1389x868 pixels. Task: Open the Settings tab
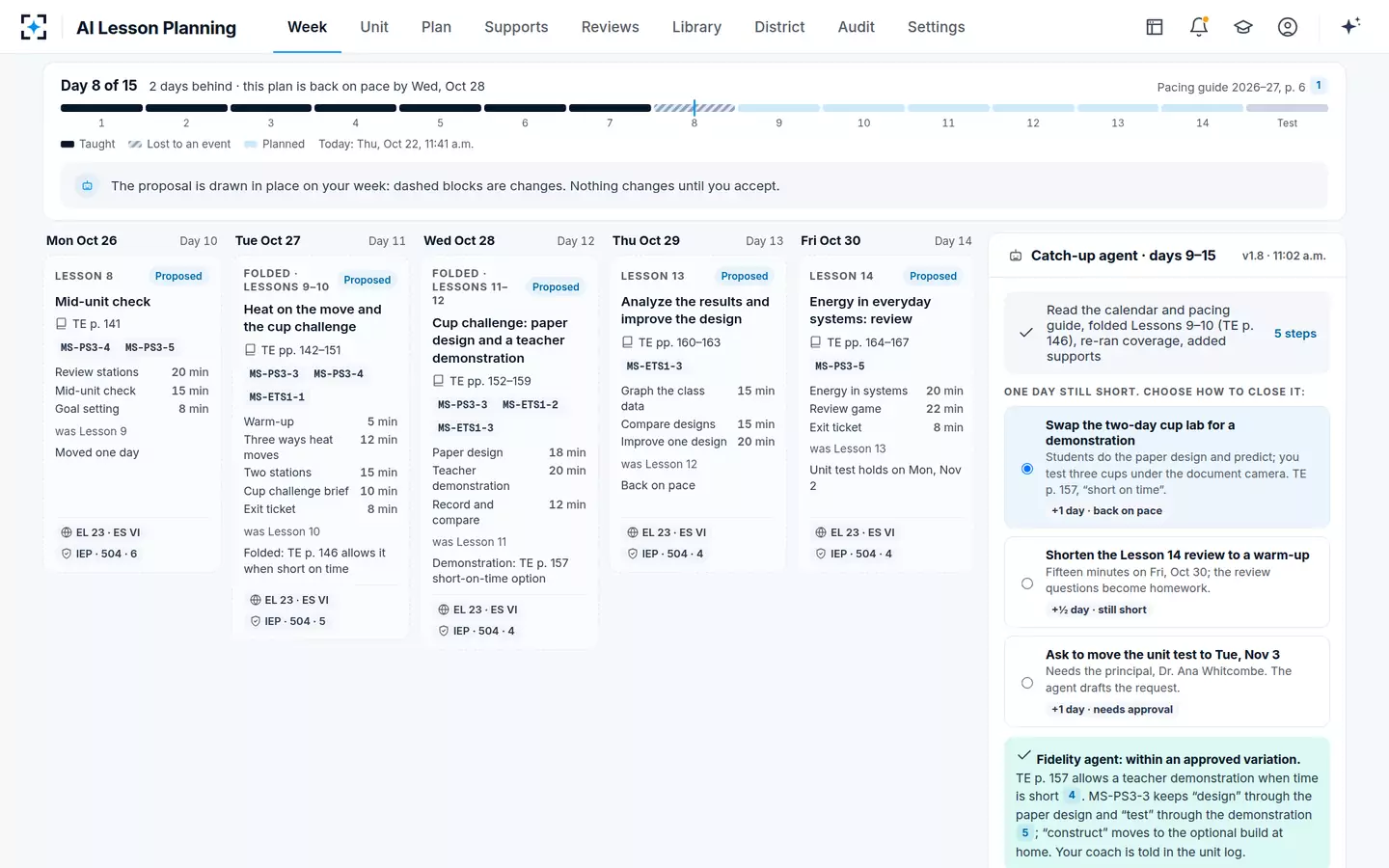tap(937, 27)
